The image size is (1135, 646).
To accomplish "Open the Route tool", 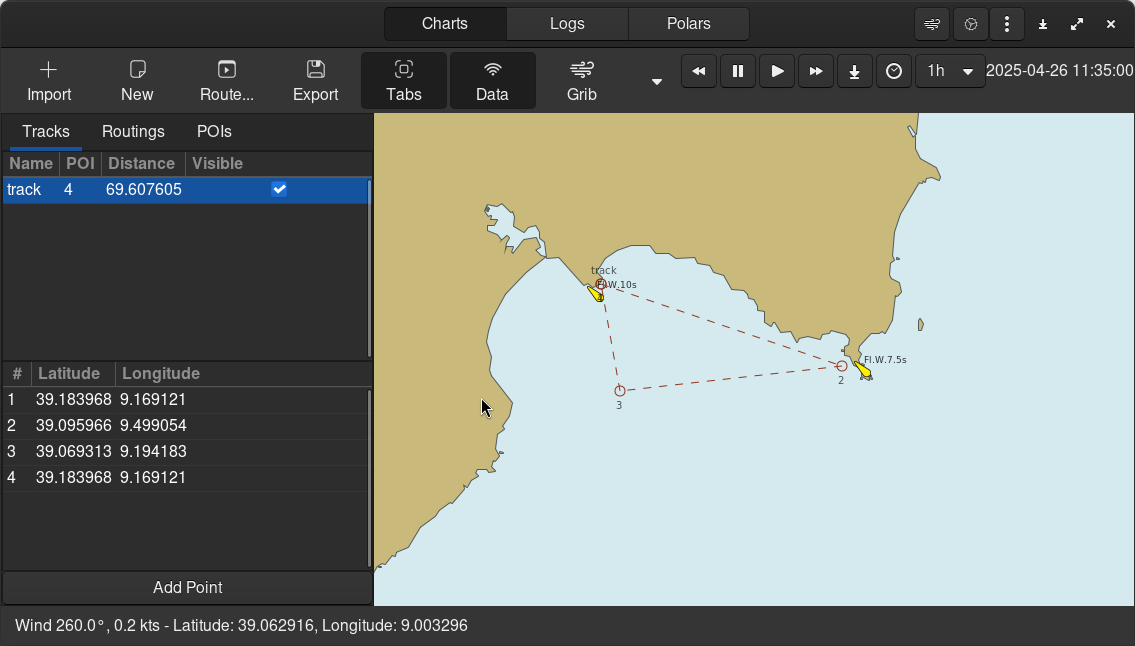I will click(x=227, y=81).
